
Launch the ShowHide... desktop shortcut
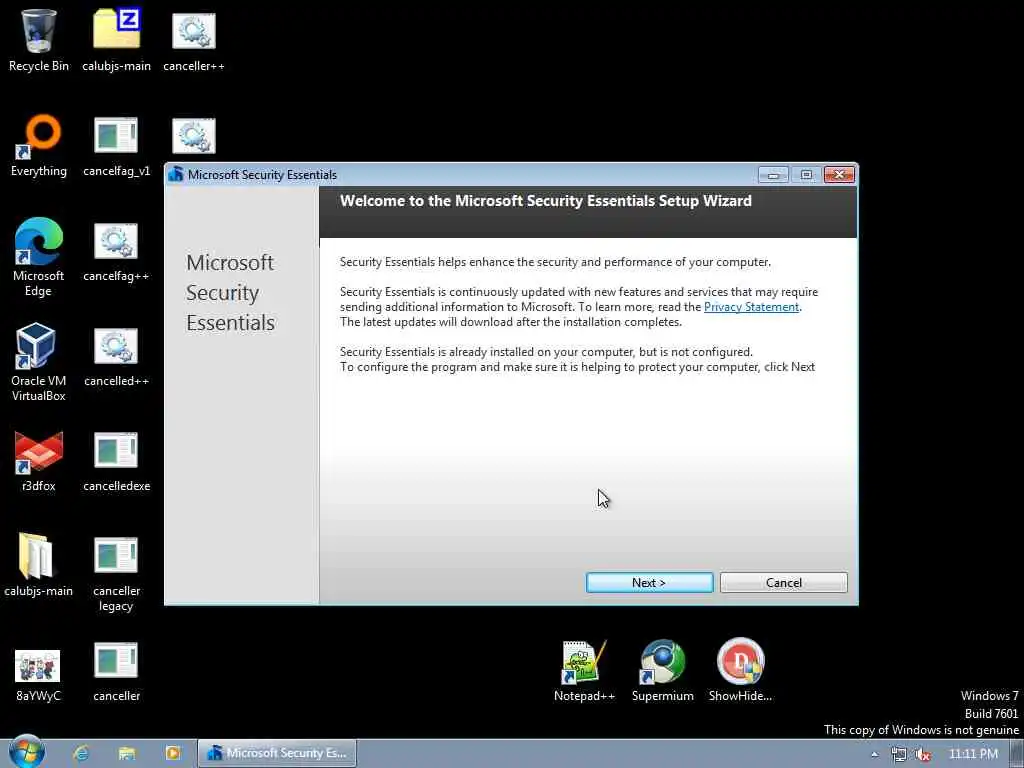pos(740,670)
